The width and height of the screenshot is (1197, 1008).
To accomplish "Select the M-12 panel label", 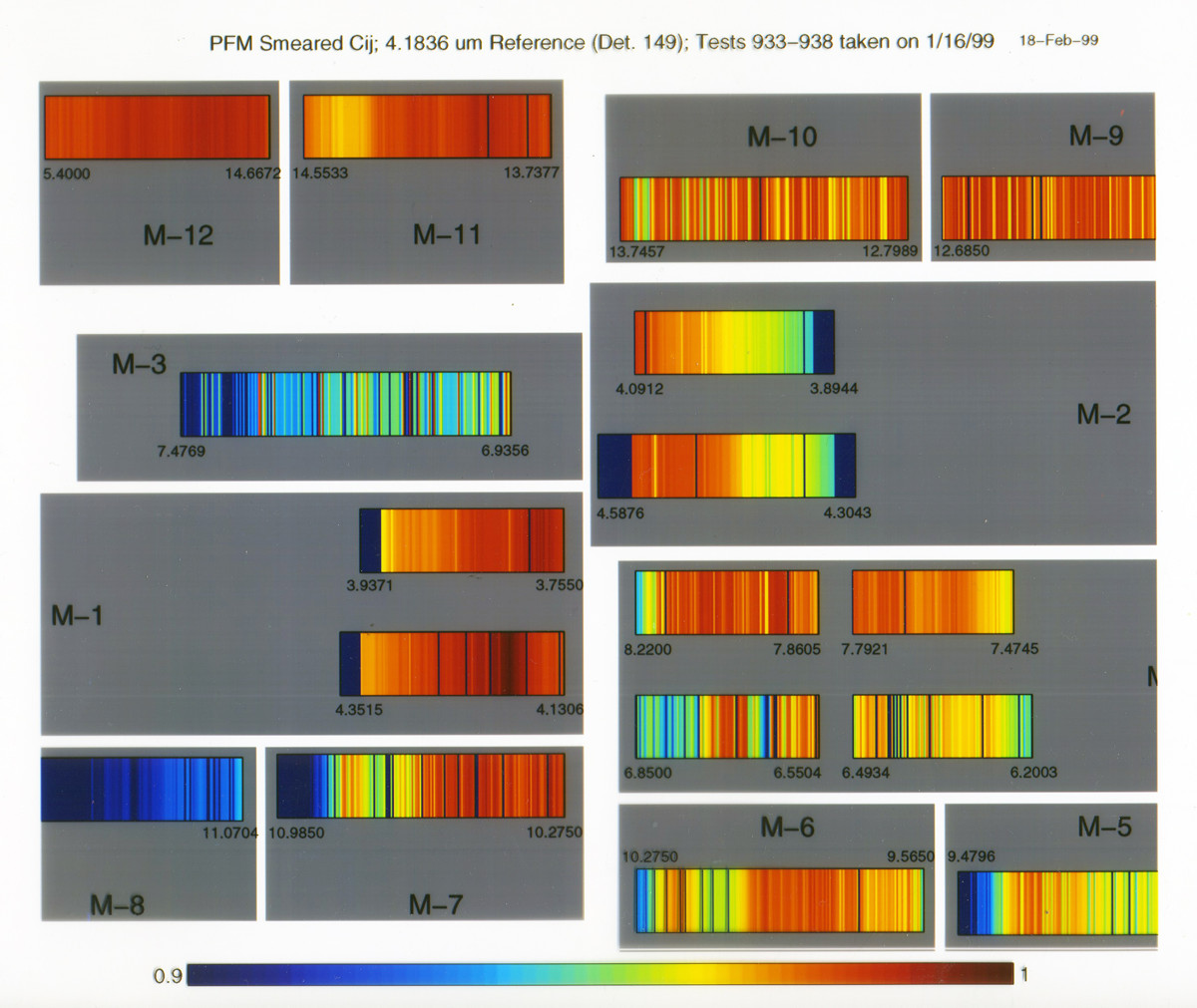I will click(179, 235).
